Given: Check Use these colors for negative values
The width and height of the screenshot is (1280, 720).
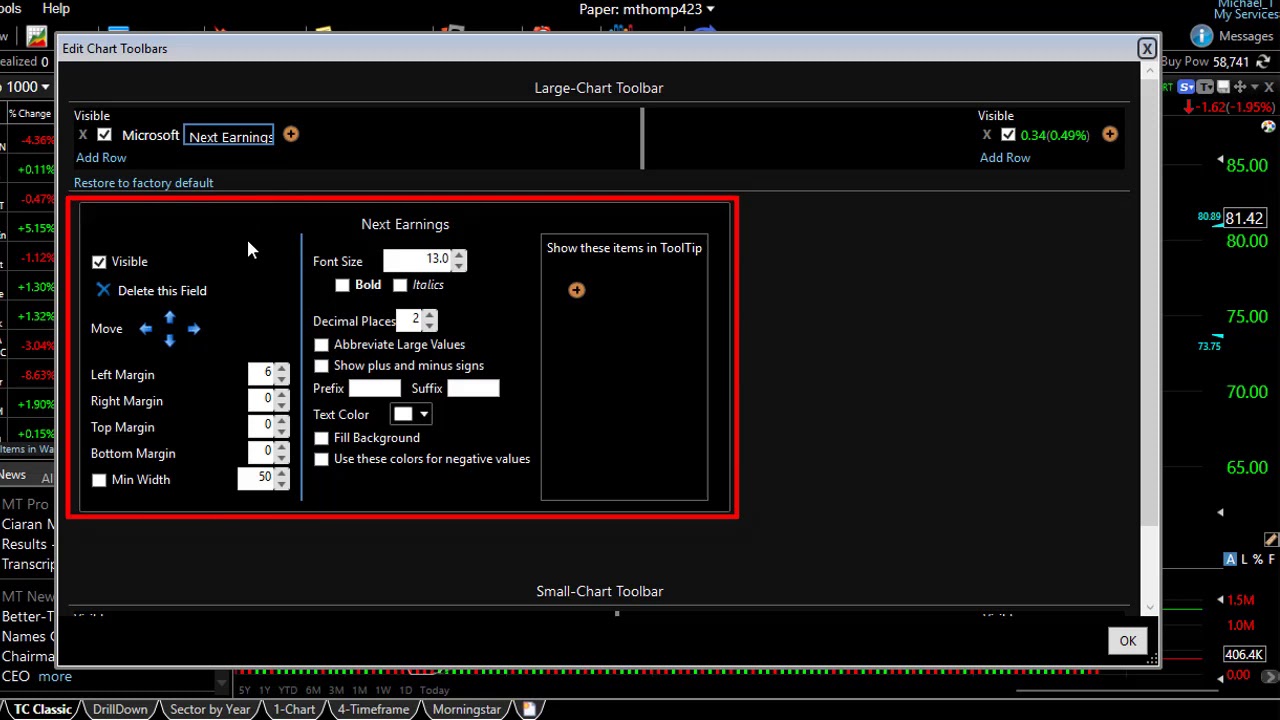Looking at the screenshot, I should pyautogui.click(x=321, y=459).
